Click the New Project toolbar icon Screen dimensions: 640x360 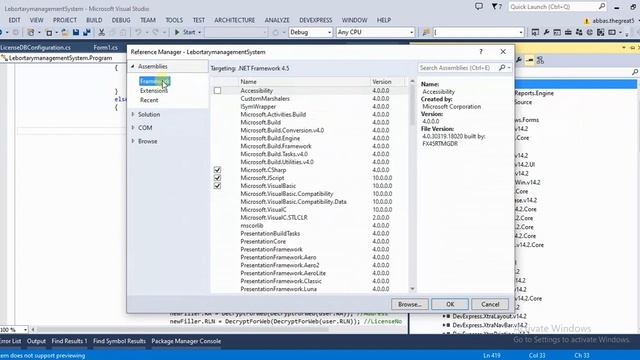pyautogui.click(x=31, y=32)
